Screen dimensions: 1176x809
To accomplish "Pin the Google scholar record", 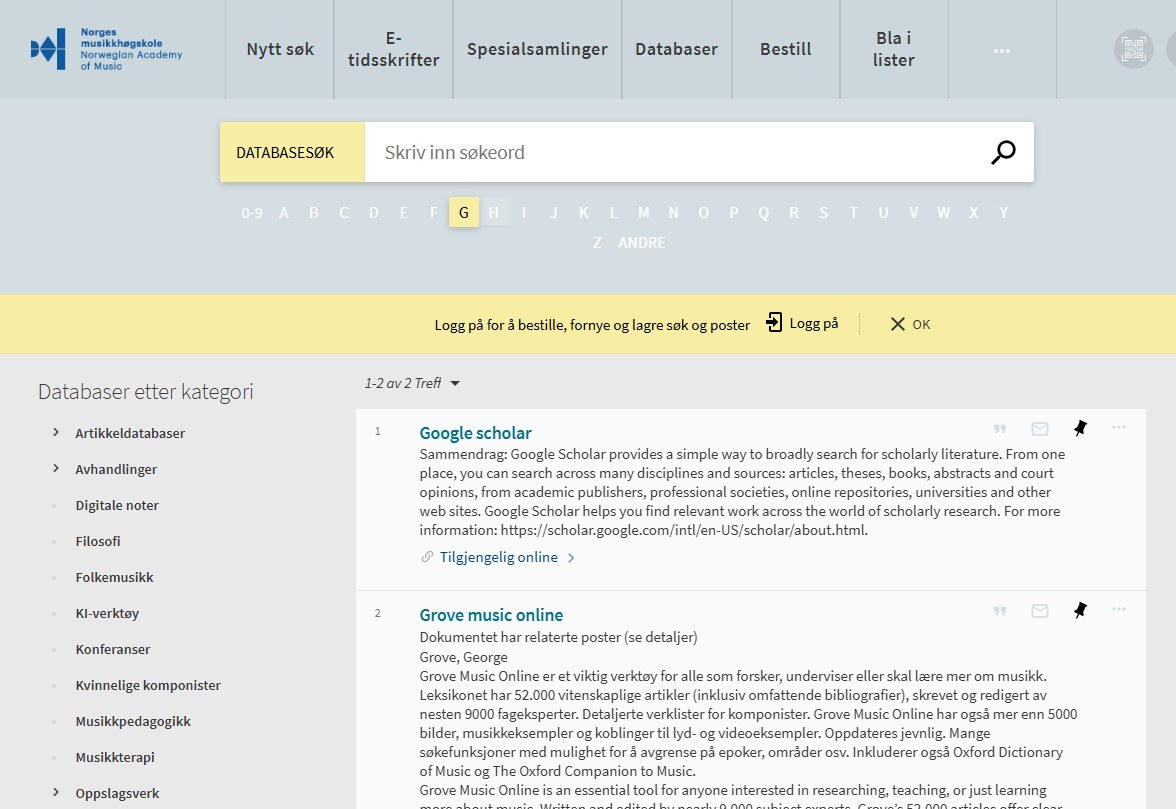I will coord(1080,428).
